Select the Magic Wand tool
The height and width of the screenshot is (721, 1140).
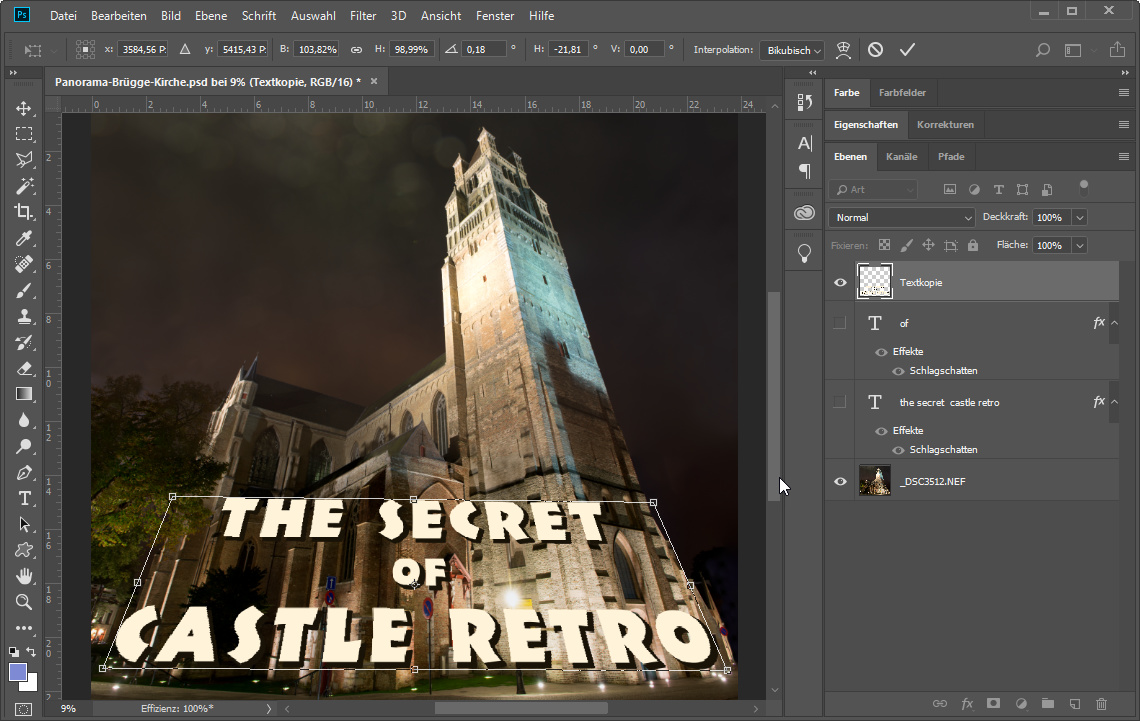point(24,186)
